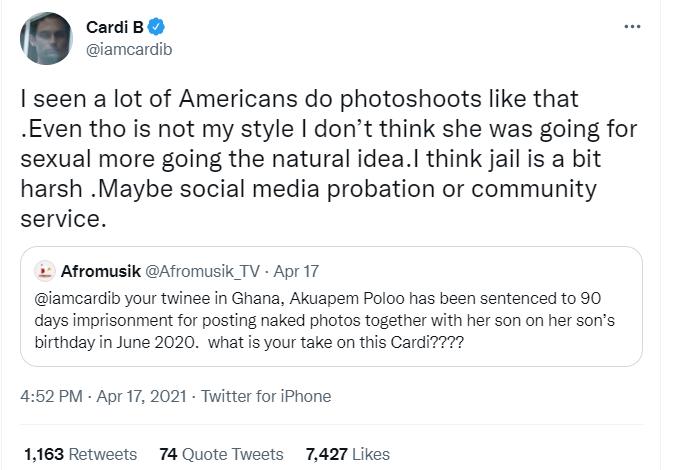Click the @Afromusik_TV handle

coord(203,270)
